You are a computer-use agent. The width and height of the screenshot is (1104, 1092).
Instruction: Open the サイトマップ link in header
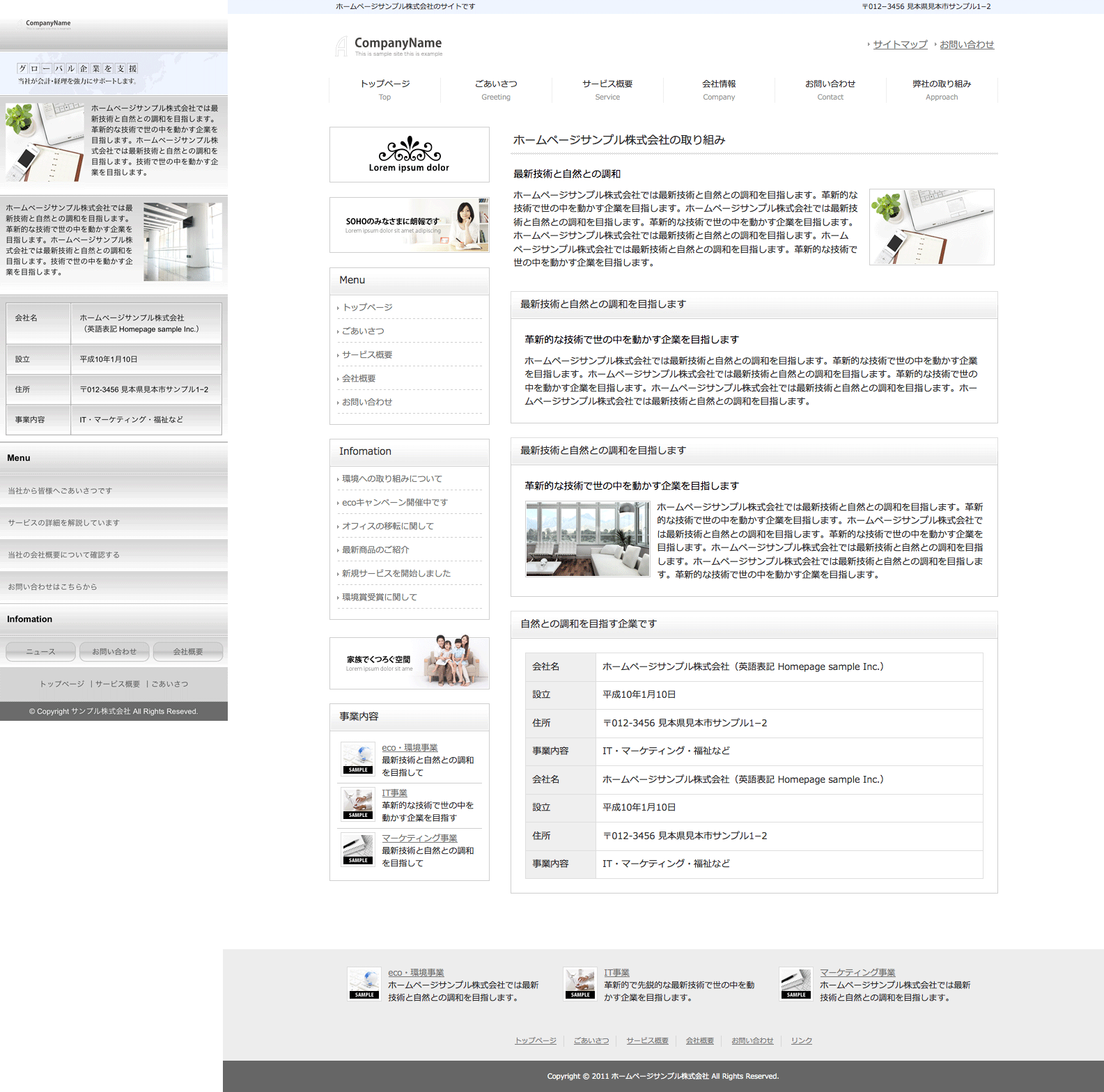(900, 45)
